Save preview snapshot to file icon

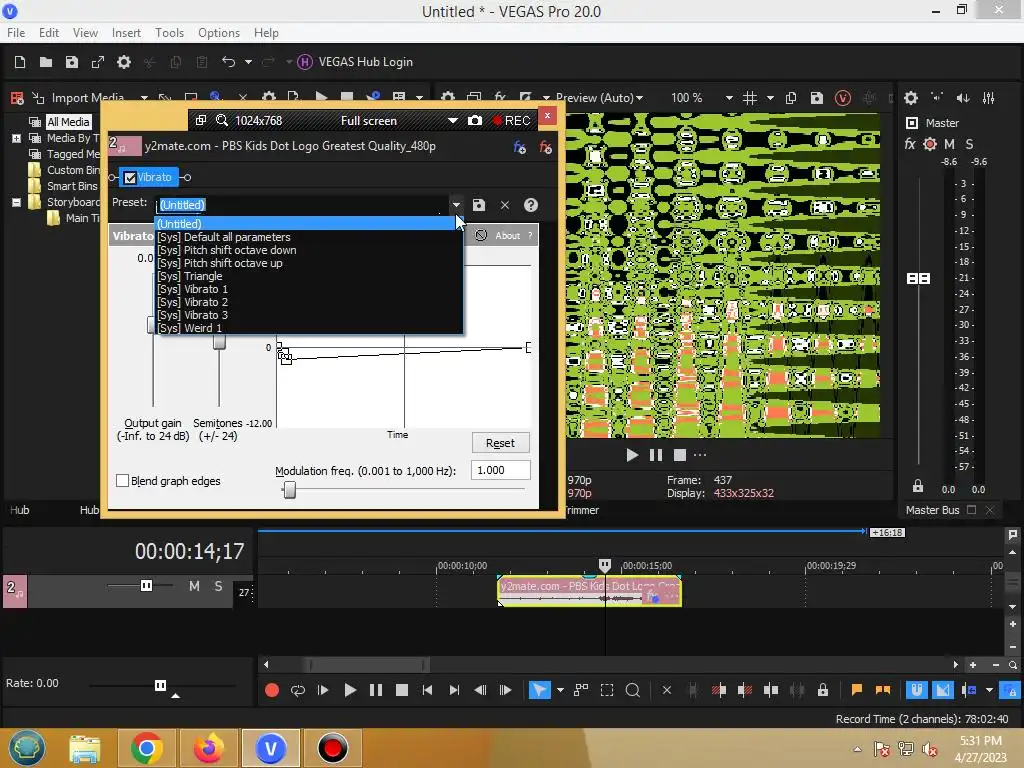(816, 98)
